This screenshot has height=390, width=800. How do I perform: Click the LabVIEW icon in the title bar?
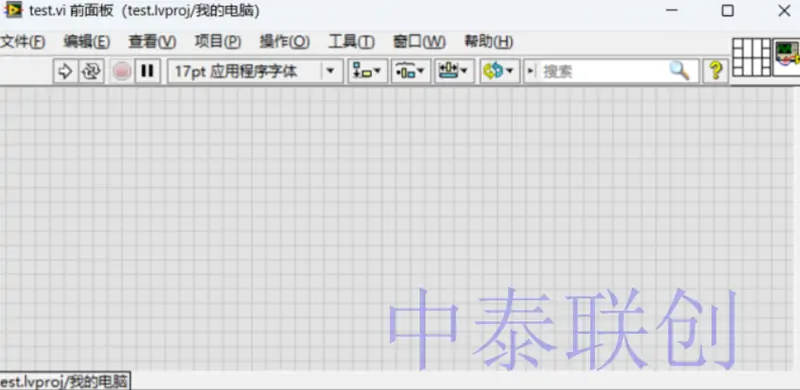pyautogui.click(x=13, y=10)
